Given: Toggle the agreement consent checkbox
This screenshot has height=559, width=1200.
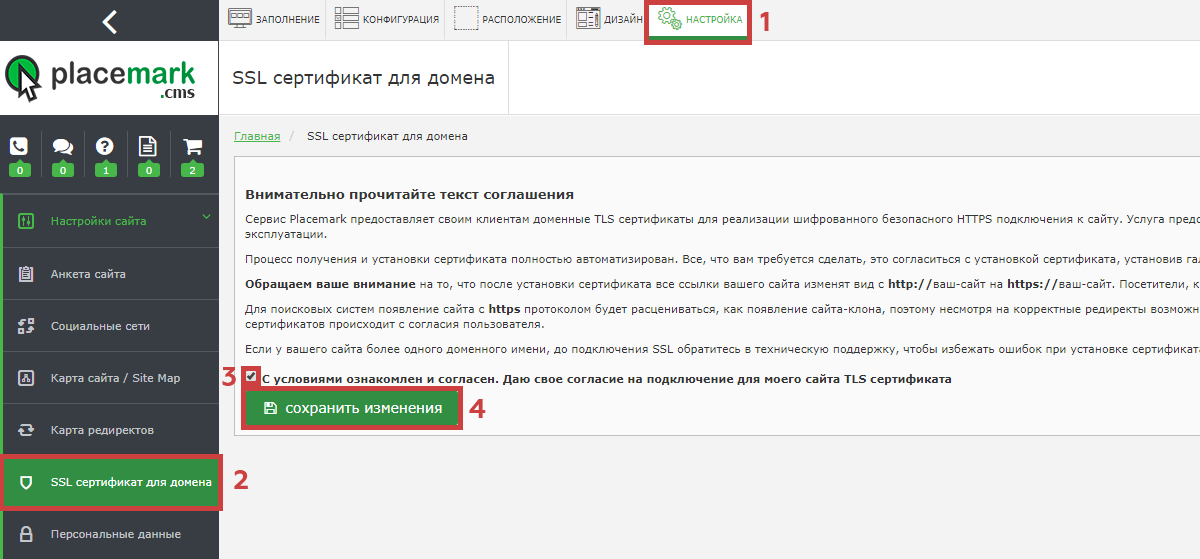Looking at the screenshot, I should click(x=251, y=376).
